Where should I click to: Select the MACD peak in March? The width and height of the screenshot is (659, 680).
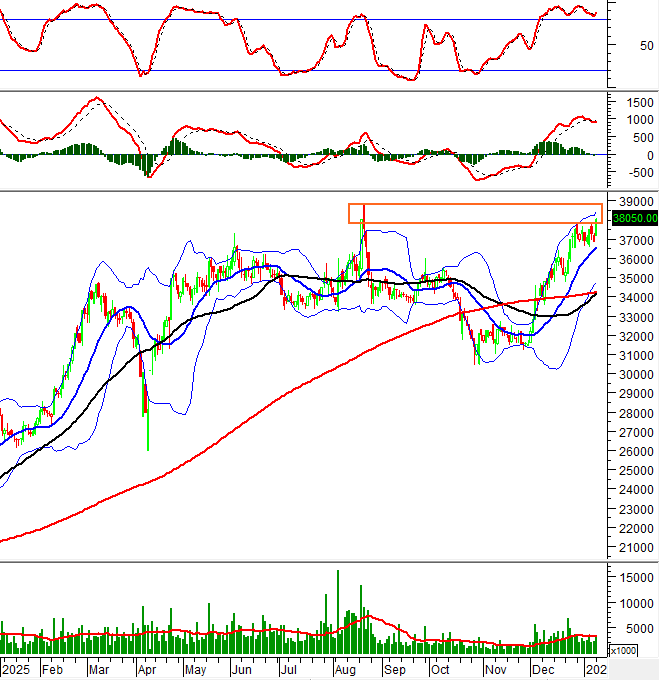click(96, 99)
